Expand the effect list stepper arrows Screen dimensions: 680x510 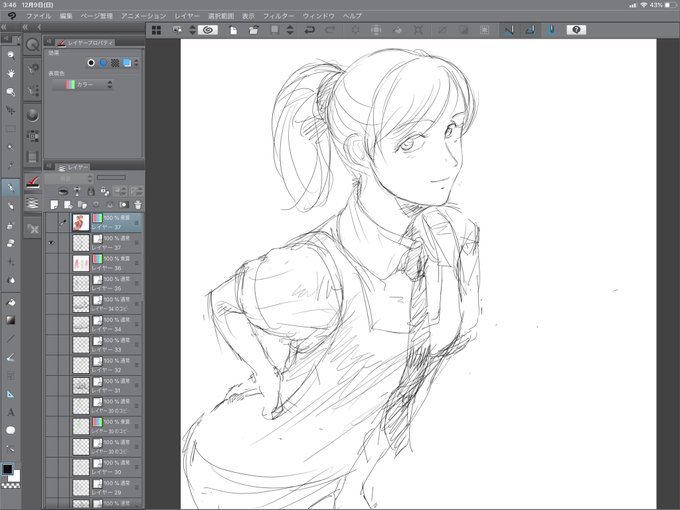(137, 63)
